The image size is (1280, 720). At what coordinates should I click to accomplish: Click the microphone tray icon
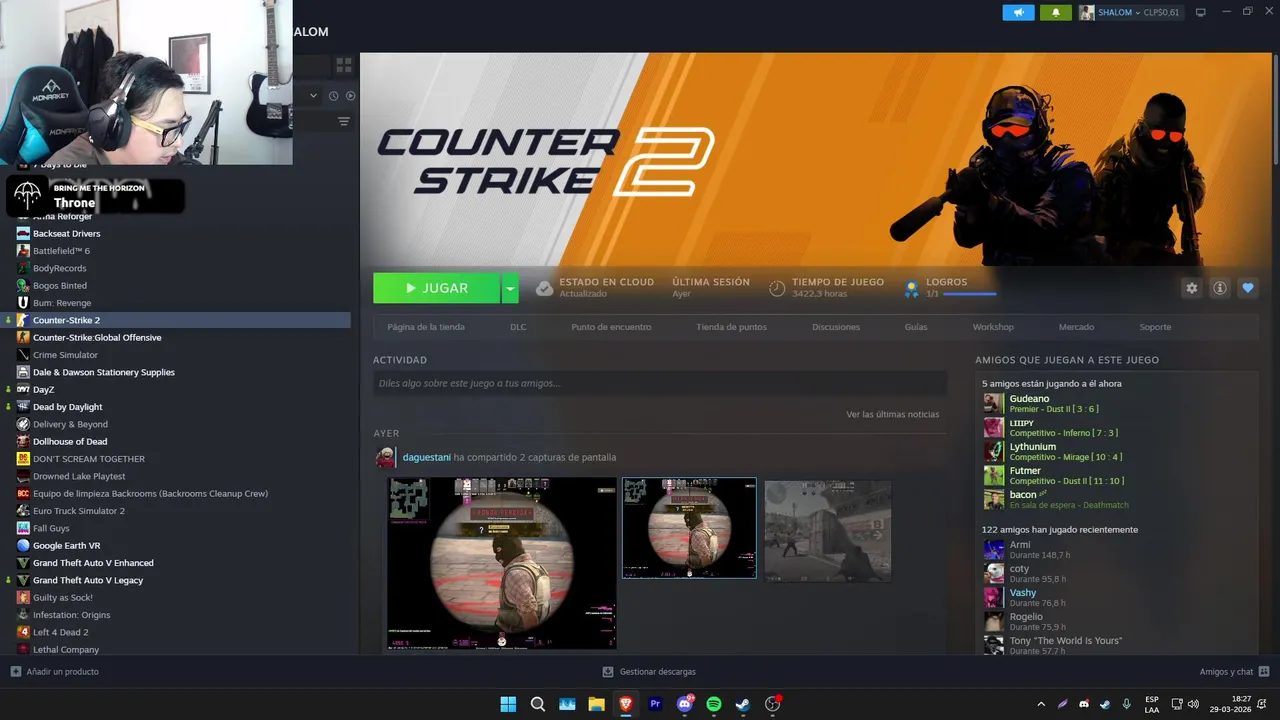[x=1127, y=704]
